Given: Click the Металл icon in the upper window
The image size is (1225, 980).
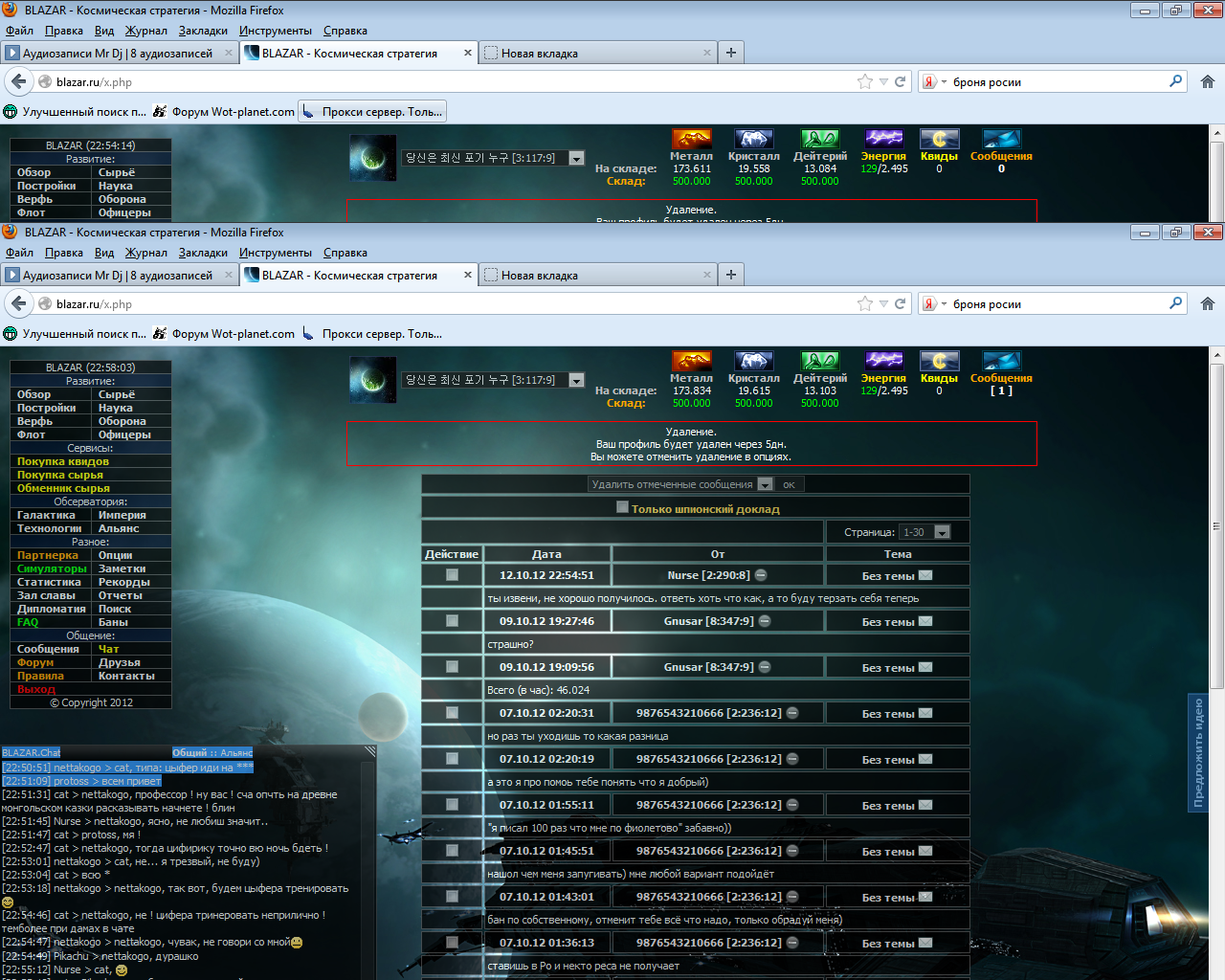Looking at the screenshot, I should click(691, 139).
